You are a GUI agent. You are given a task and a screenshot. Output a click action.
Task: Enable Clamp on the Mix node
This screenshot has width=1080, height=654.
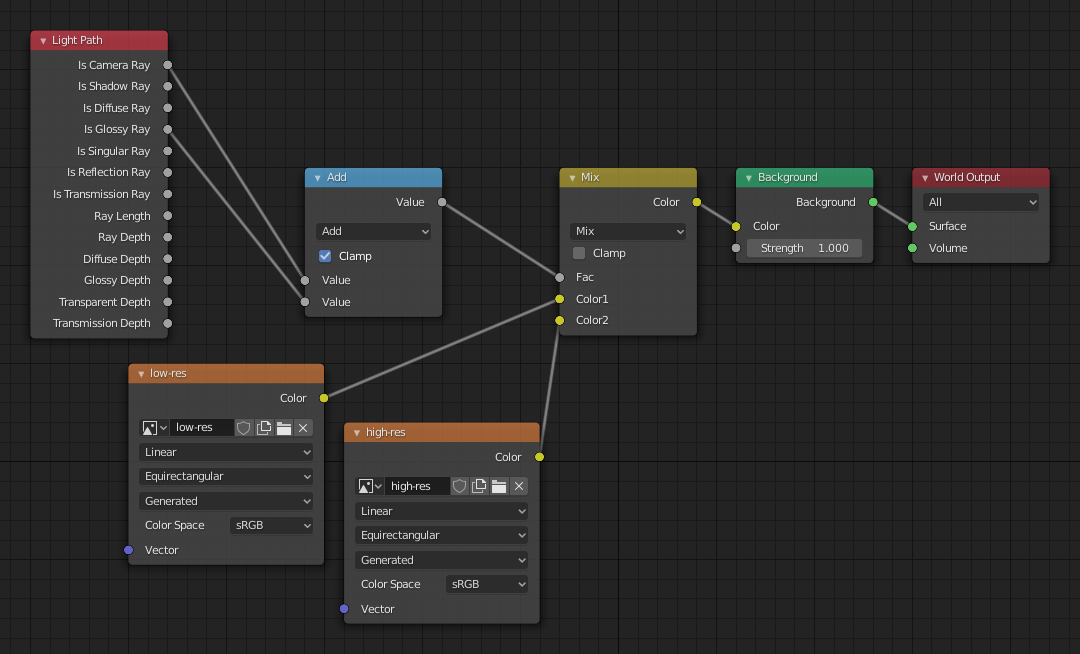[578, 253]
